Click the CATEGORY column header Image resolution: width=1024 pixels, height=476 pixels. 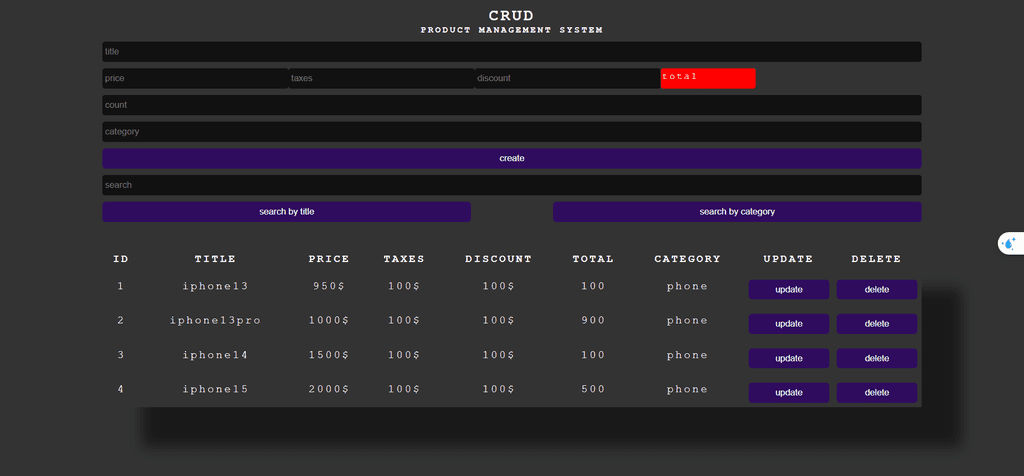pos(688,259)
